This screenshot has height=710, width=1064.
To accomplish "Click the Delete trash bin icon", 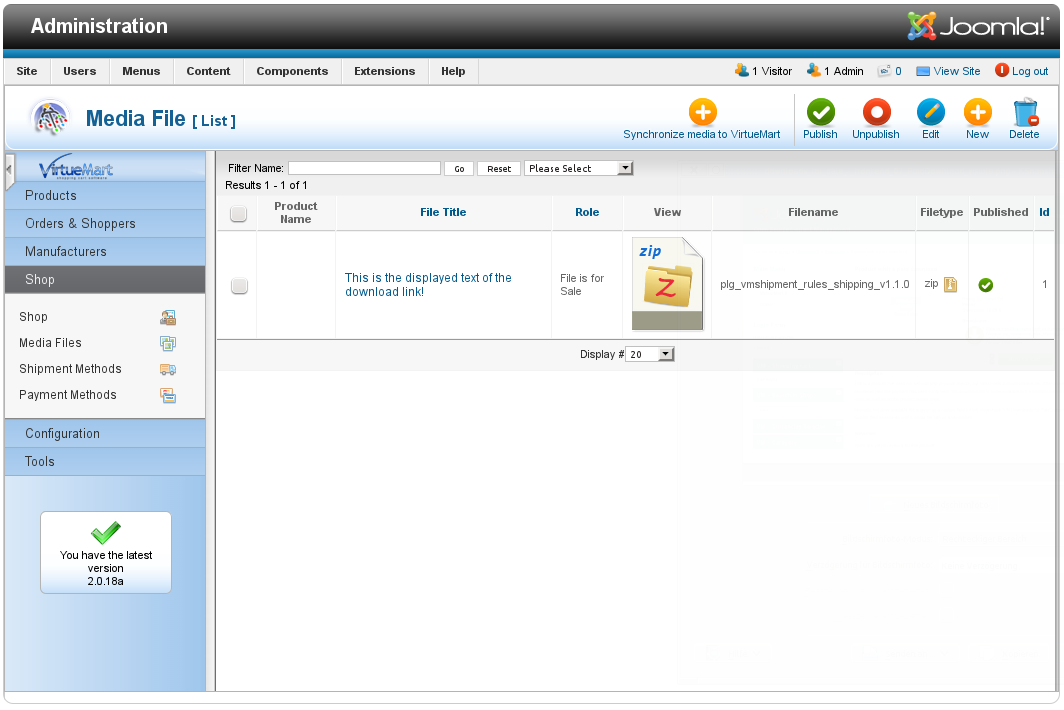I will click(x=1024, y=113).
